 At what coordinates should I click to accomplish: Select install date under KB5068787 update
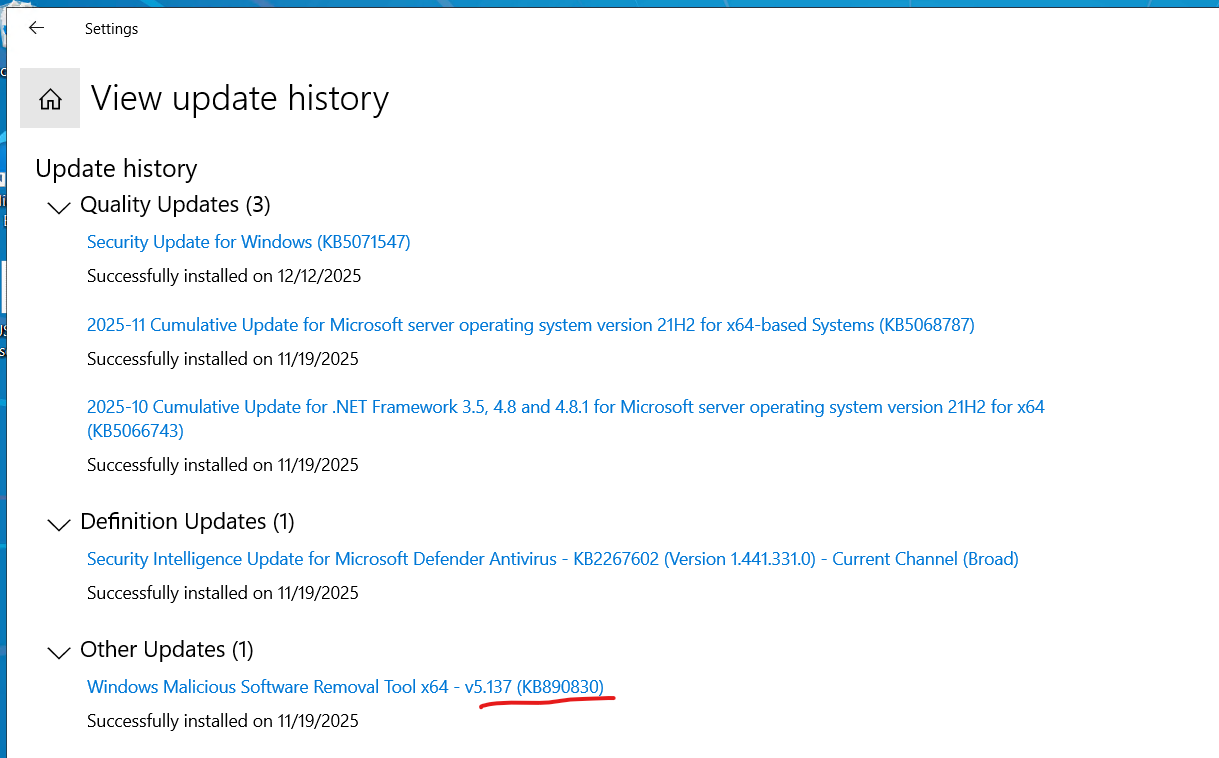click(x=223, y=359)
